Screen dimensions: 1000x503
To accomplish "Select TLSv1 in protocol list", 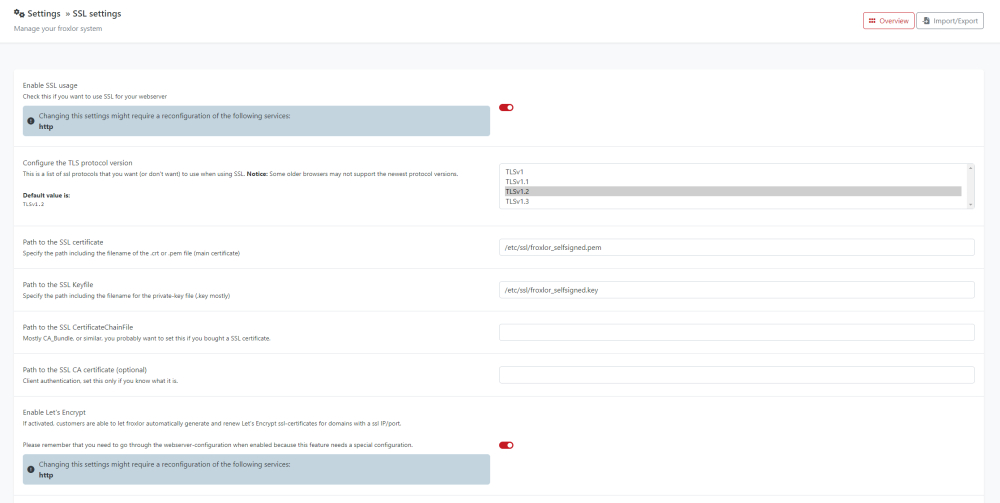I will [x=730, y=171].
